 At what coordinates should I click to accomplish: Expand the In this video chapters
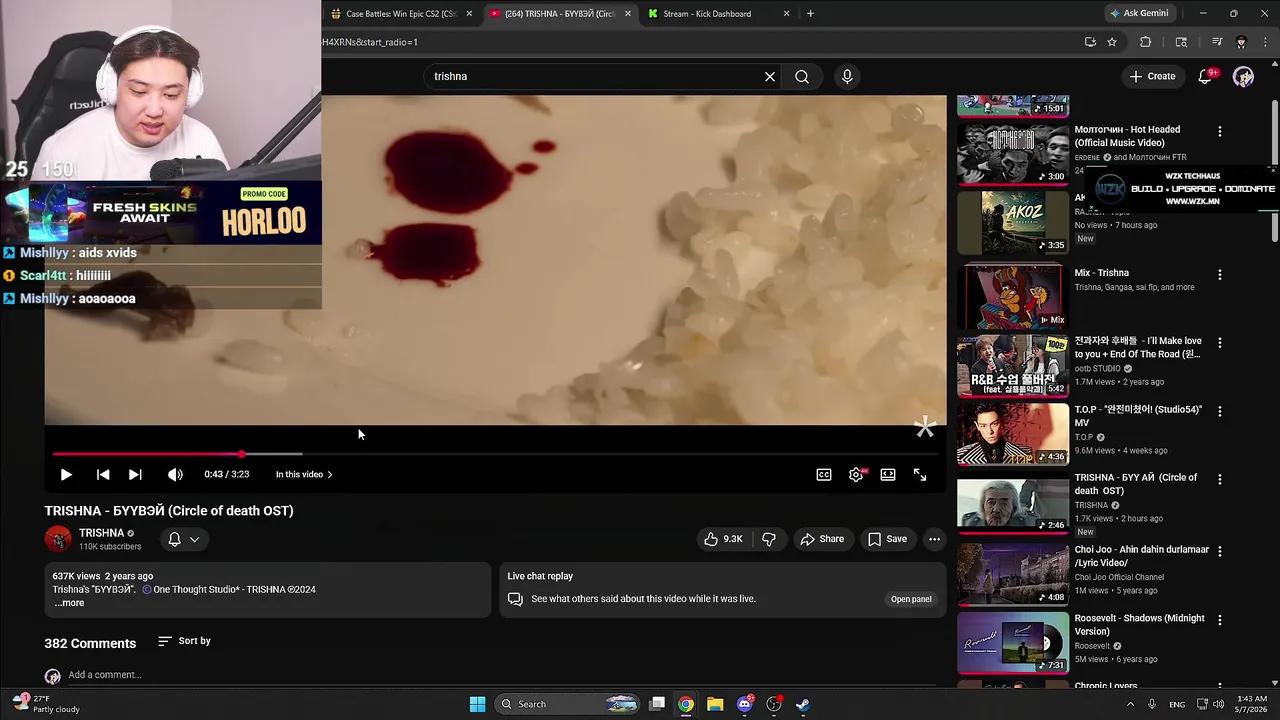(304, 474)
